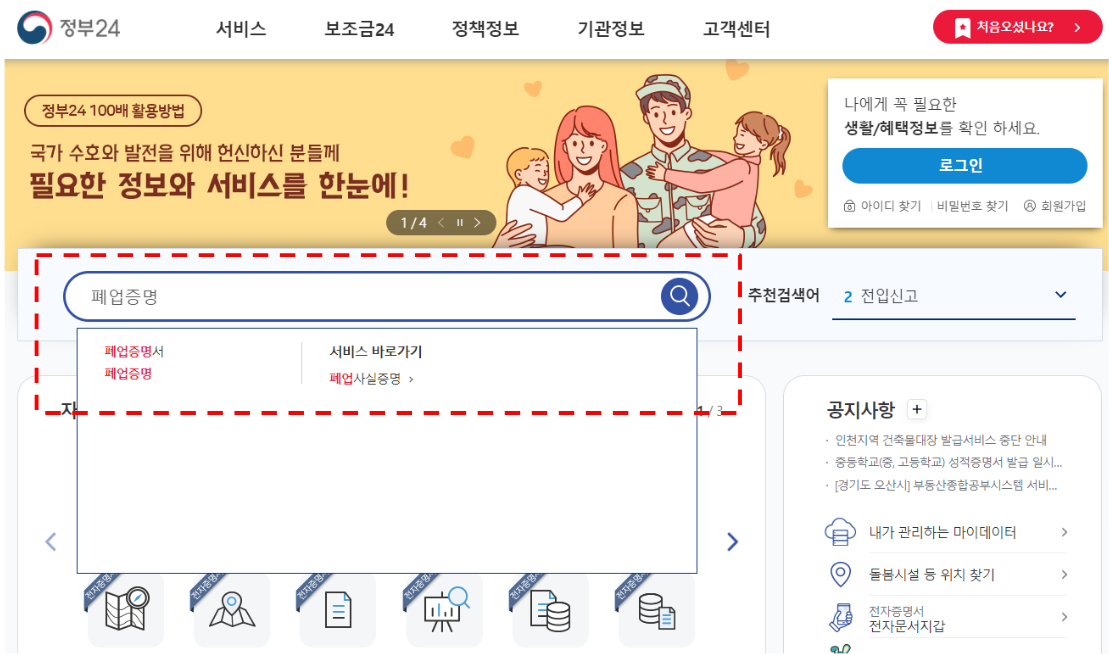
Task: Open notice 중등학교 성적증명서 발급 일시
Action: click(x=948, y=462)
